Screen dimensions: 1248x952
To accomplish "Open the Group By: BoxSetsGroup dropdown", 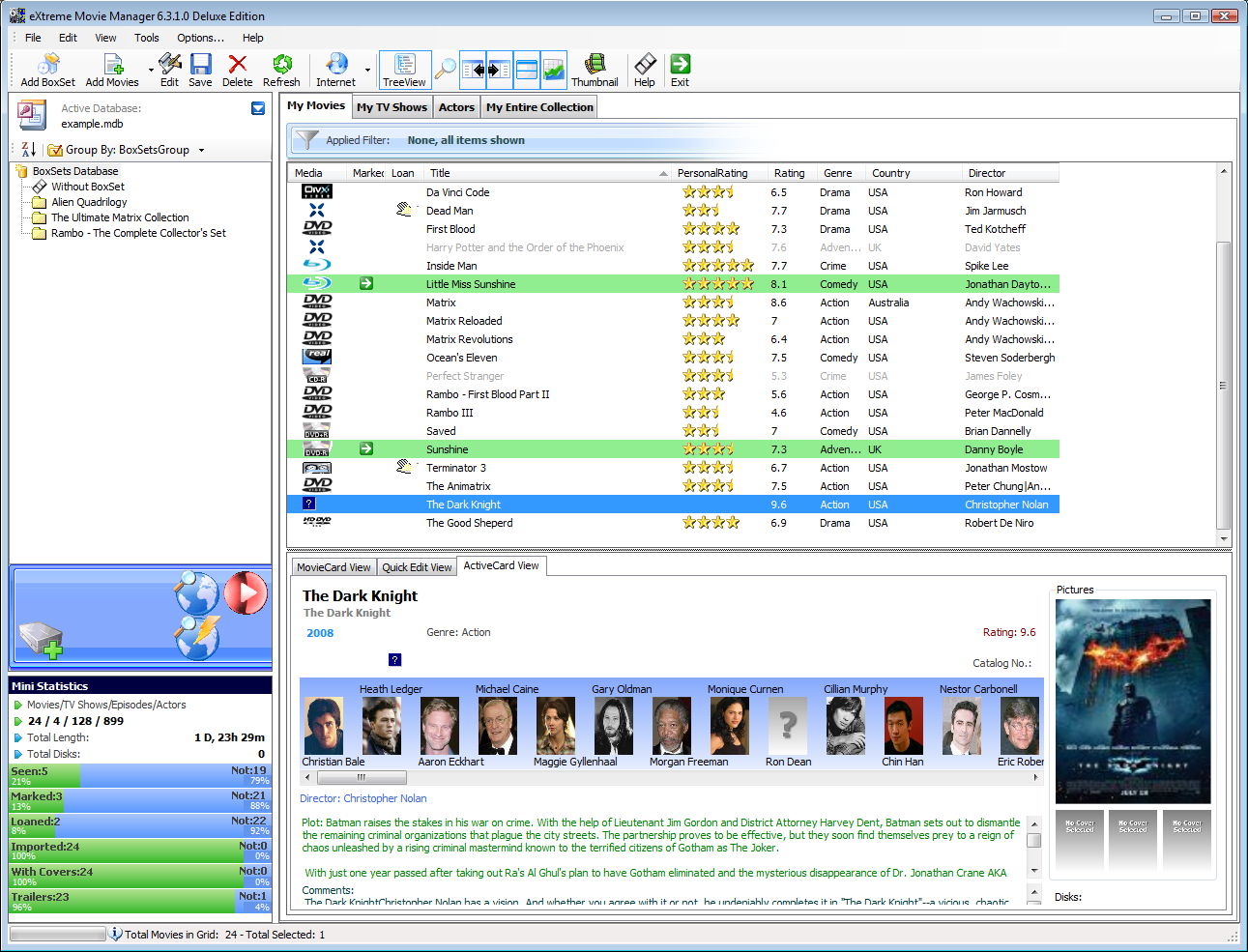I will pyautogui.click(x=127, y=150).
